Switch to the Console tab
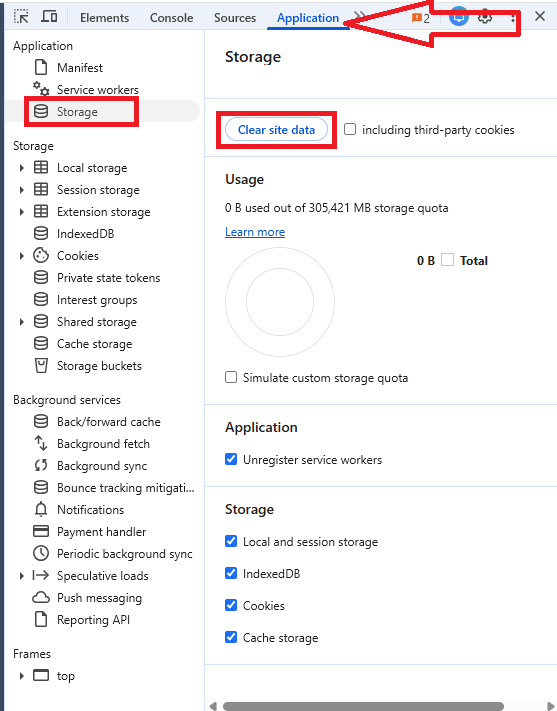 coord(171,18)
